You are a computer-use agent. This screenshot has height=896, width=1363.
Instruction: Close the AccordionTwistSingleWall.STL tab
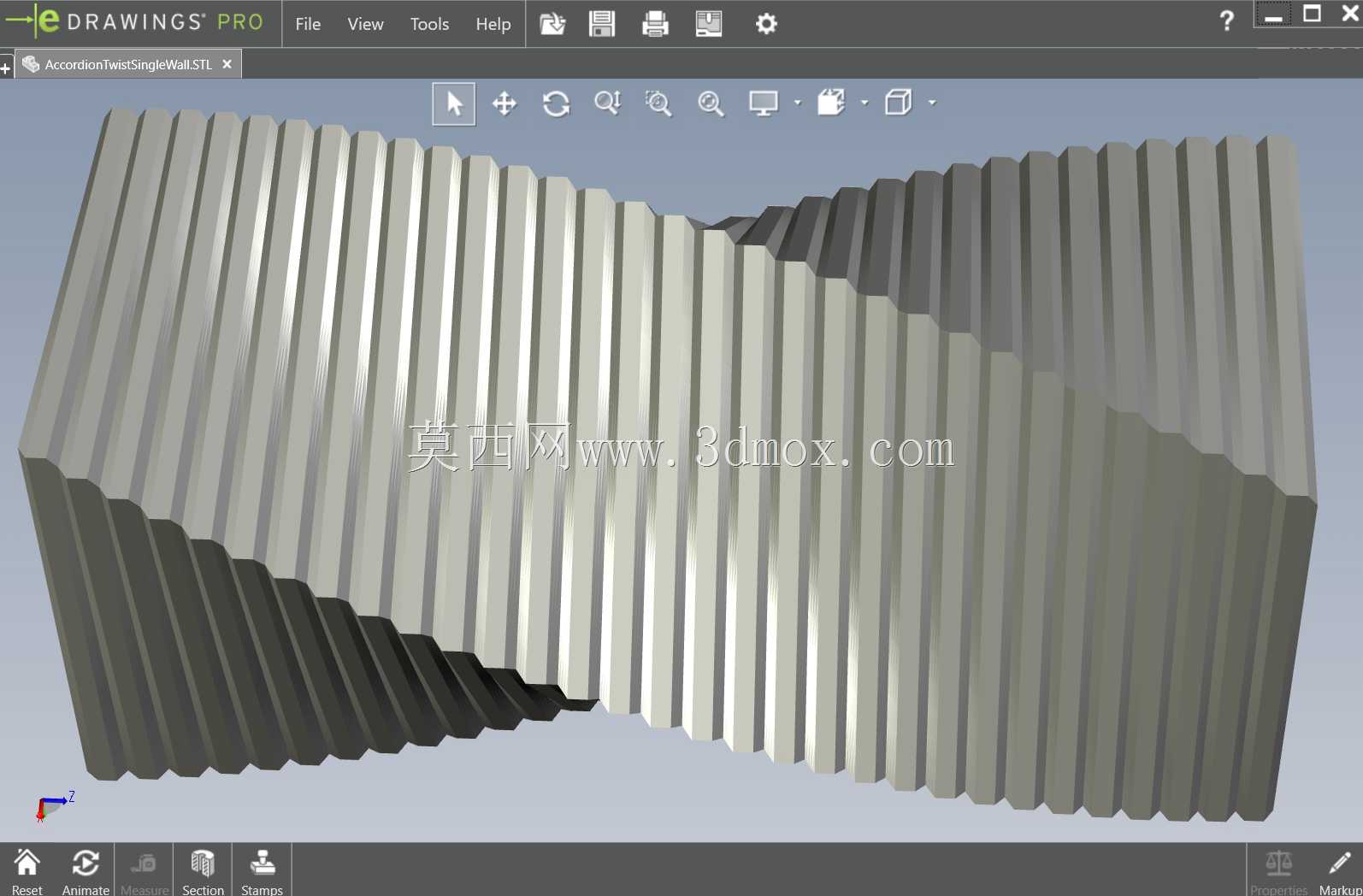(227, 64)
